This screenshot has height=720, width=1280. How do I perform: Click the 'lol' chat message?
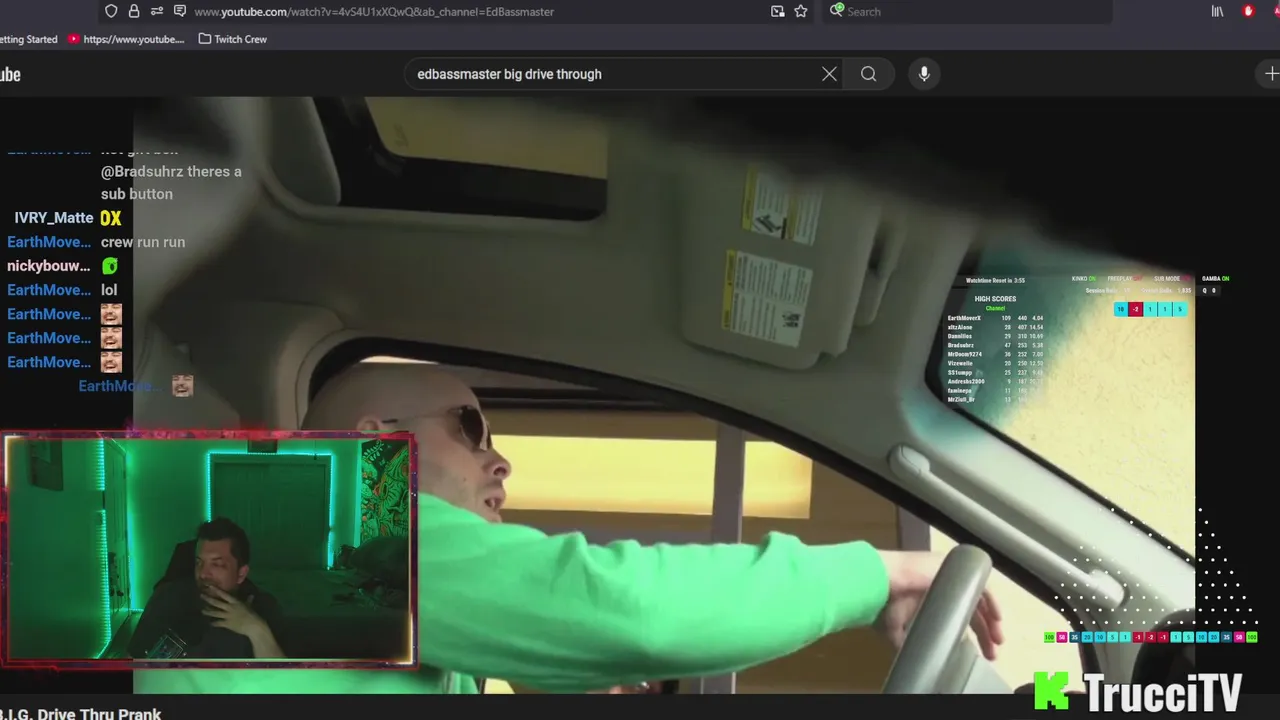pos(109,290)
